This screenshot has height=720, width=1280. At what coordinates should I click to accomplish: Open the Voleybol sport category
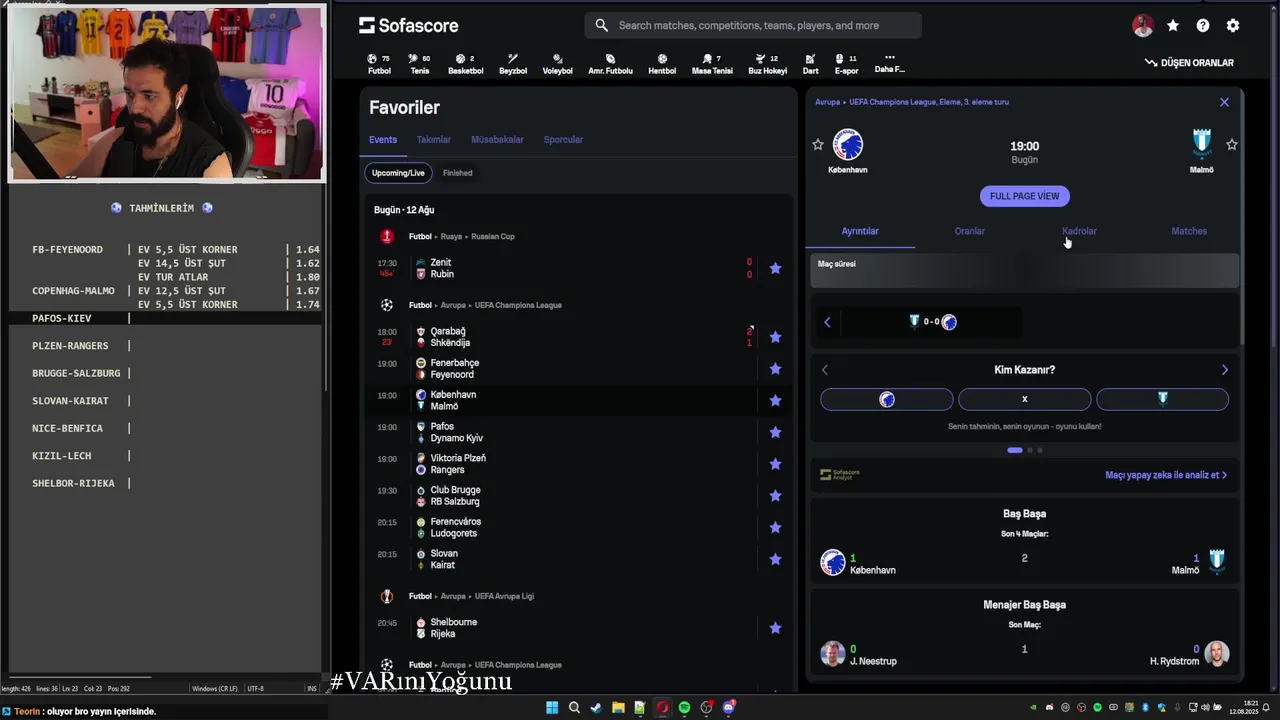click(x=557, y=64)
